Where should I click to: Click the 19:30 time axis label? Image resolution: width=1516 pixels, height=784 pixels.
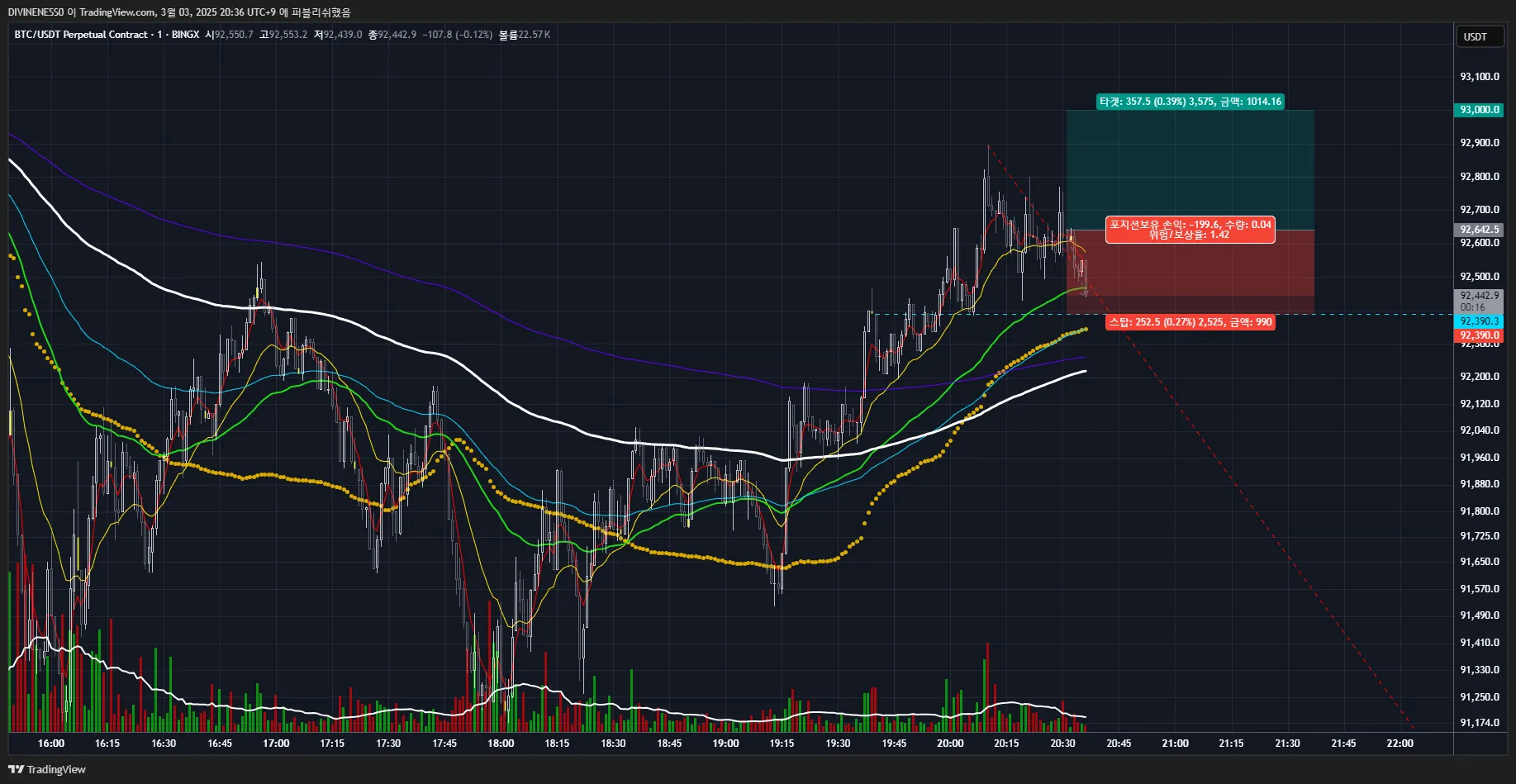click(838, 744)
